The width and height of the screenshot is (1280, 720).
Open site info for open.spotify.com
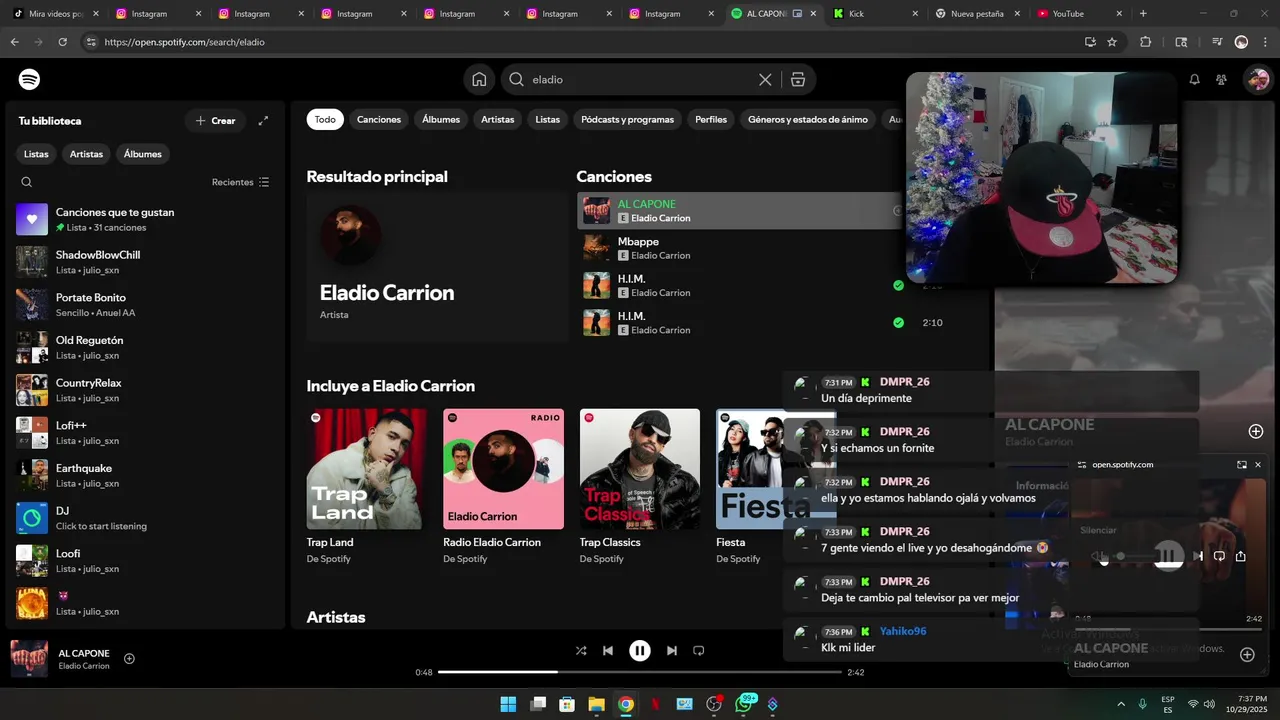click(91, 42)
